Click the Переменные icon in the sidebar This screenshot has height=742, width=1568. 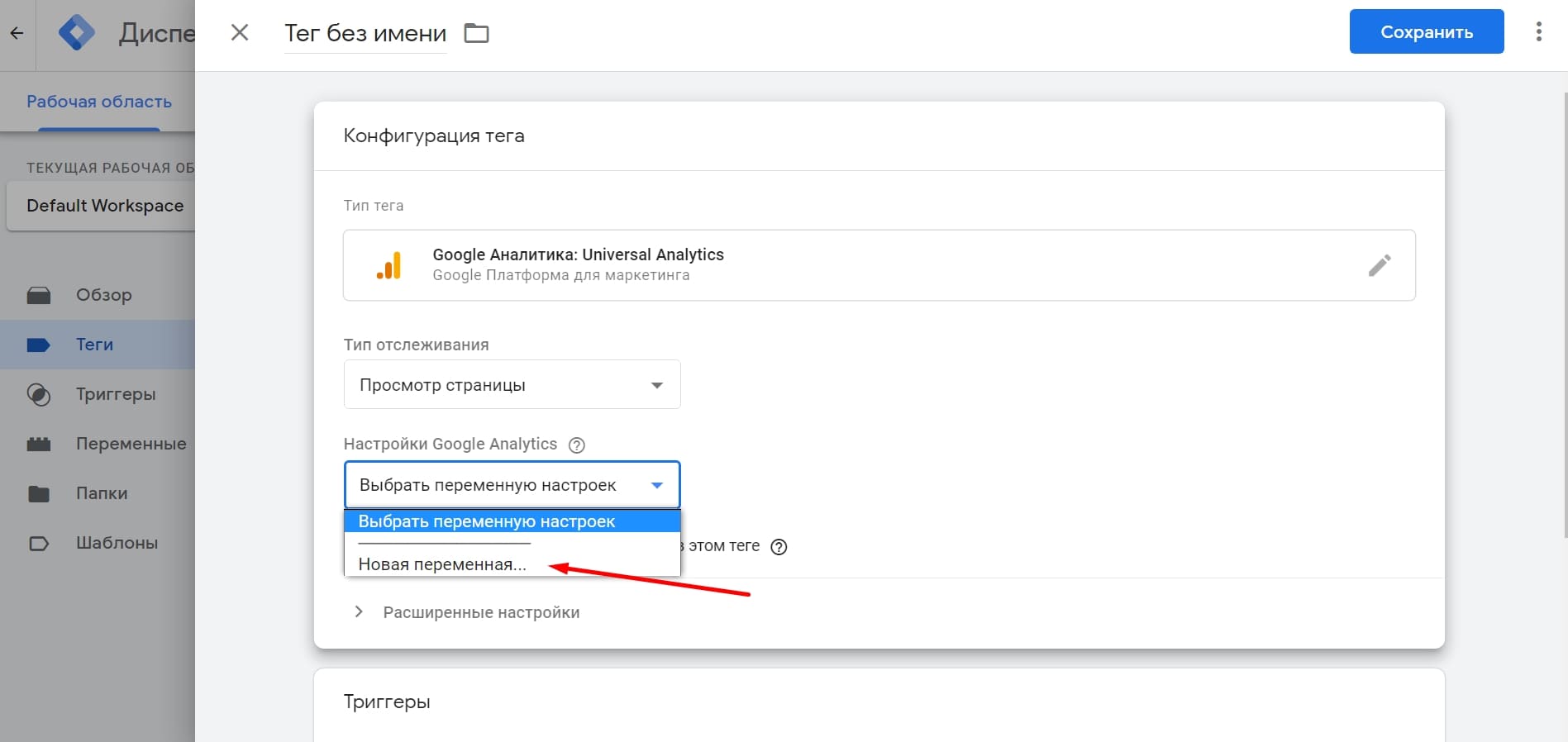point(39,445)
